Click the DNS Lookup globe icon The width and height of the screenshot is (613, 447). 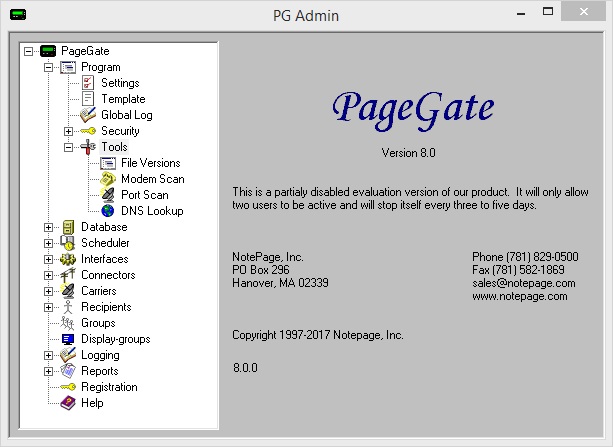[x=108, y=211]
